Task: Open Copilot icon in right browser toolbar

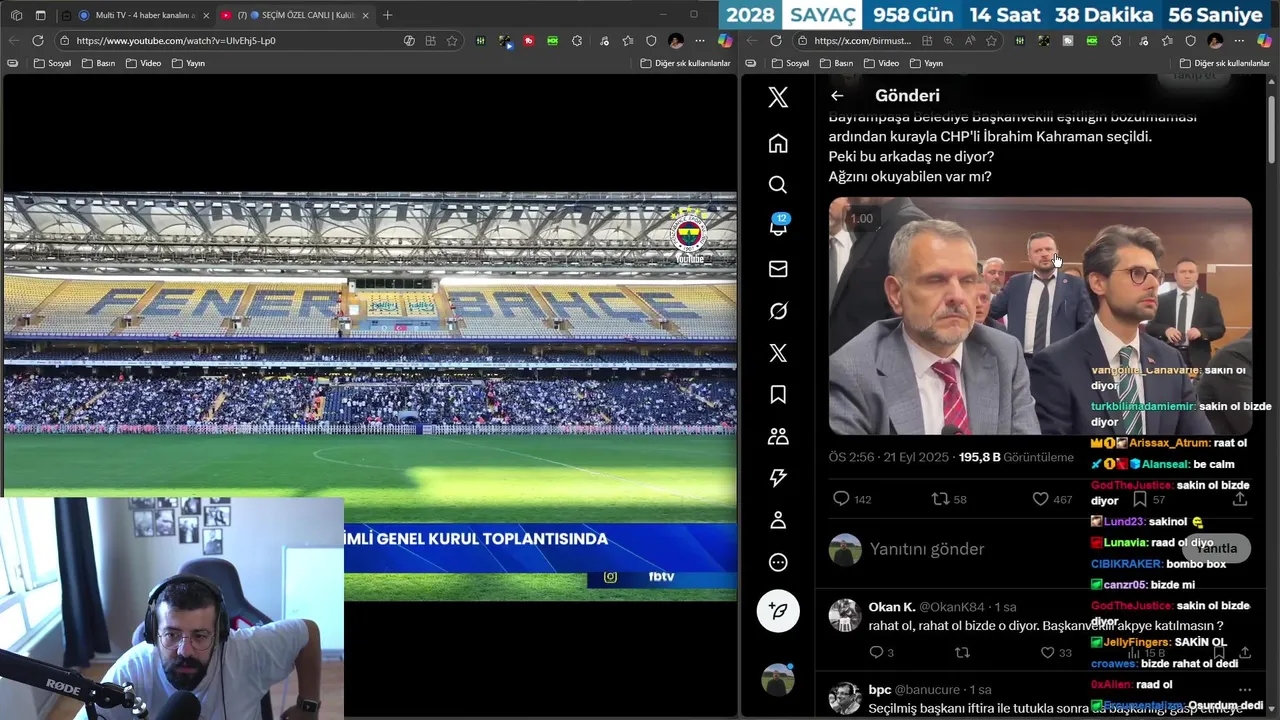Action: click(1264, 40)
